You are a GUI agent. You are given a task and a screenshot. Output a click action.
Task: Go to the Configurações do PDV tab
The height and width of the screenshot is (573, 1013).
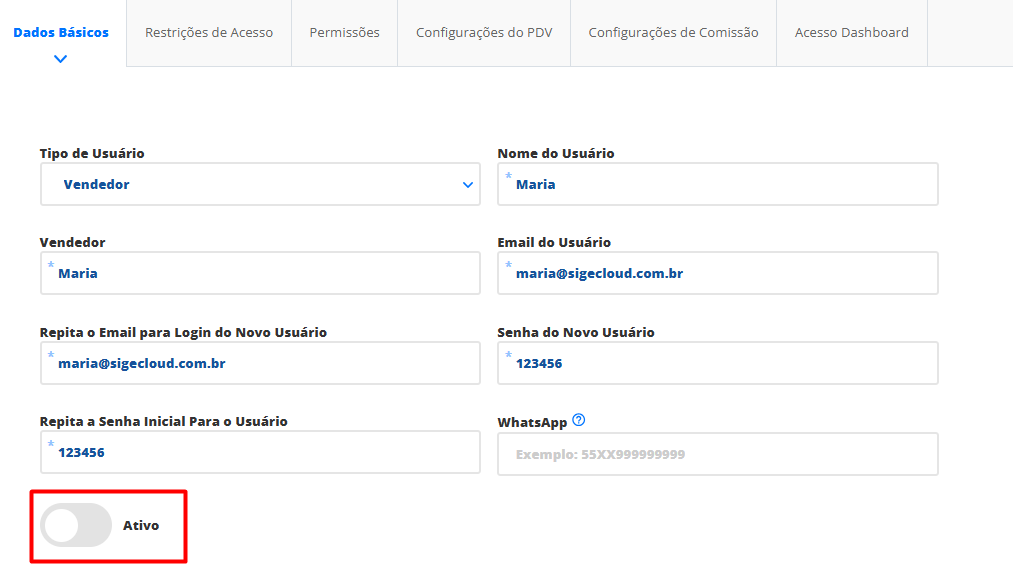(484, 33)
